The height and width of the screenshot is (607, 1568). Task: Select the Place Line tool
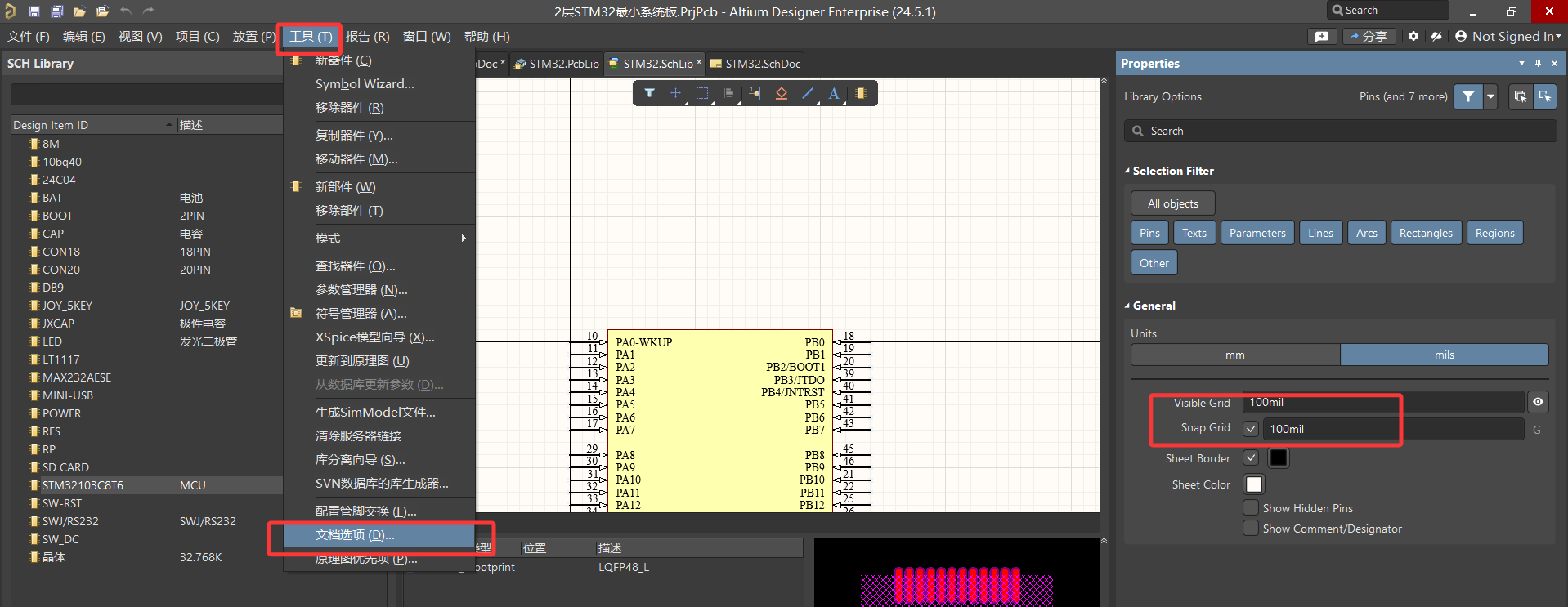click(x=807, y=93)
